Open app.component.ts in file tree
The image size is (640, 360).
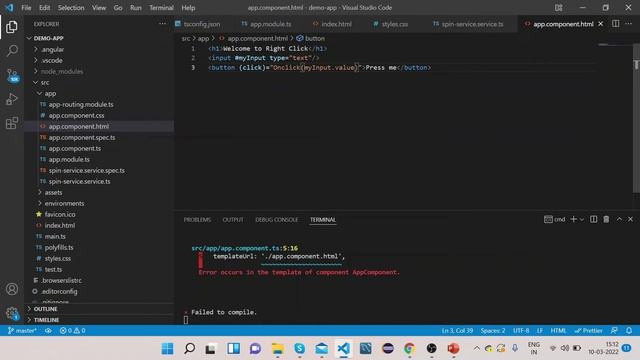click(x=75, y=148)
